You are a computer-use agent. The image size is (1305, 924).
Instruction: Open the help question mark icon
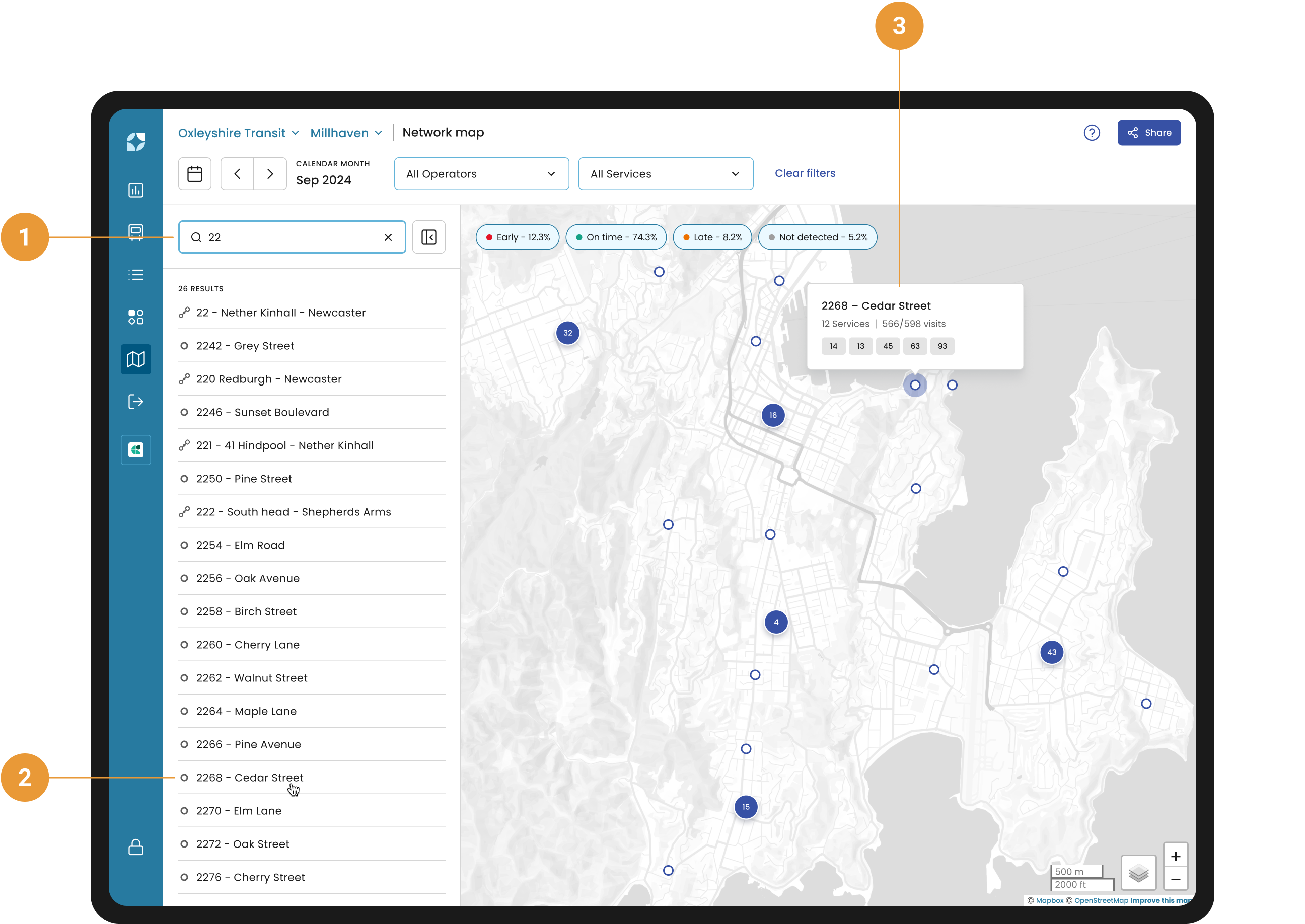pos(1092,132)
